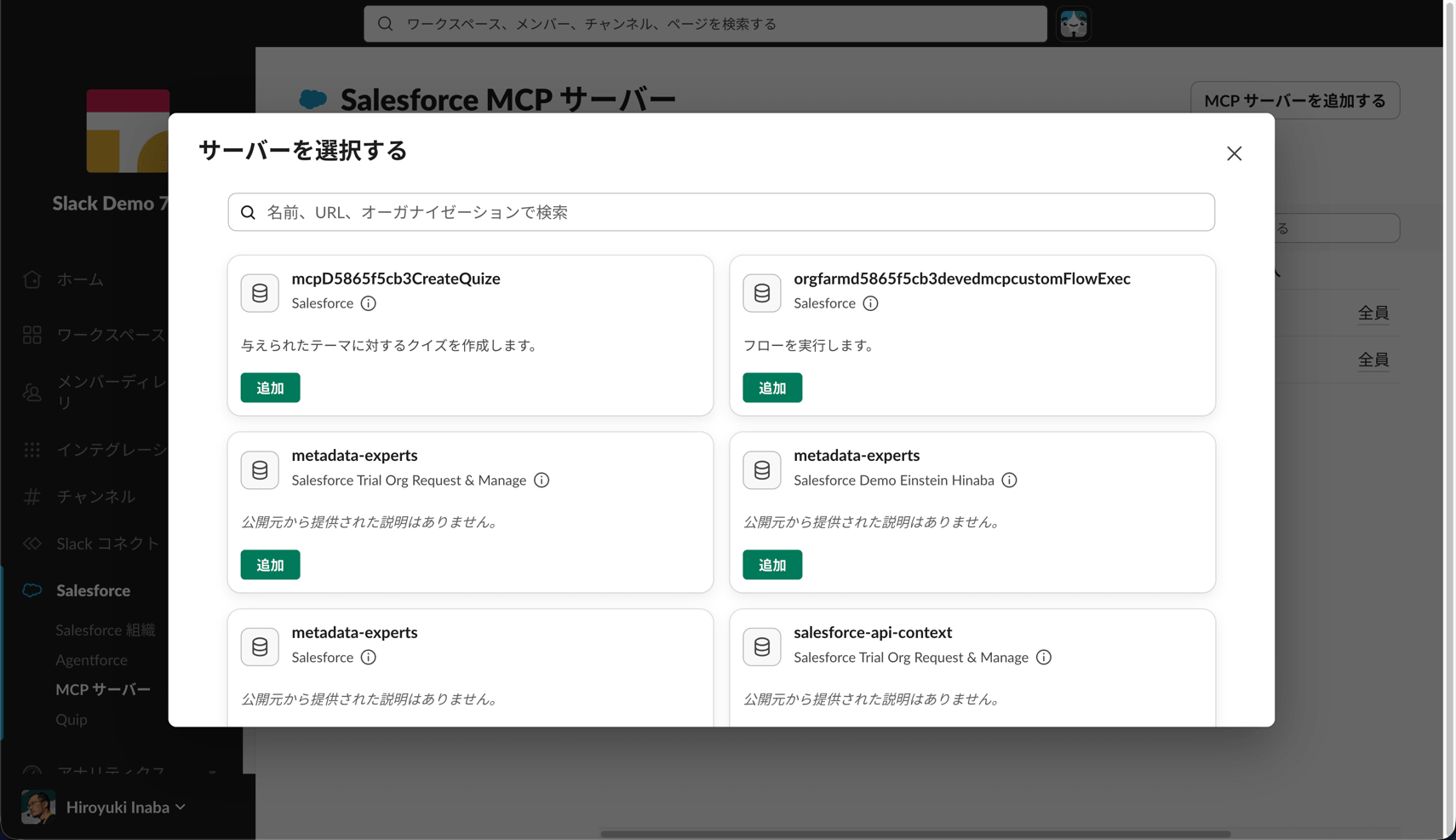
Task: Click search magnifier icon in server dialog
Action: coord(248,212)
